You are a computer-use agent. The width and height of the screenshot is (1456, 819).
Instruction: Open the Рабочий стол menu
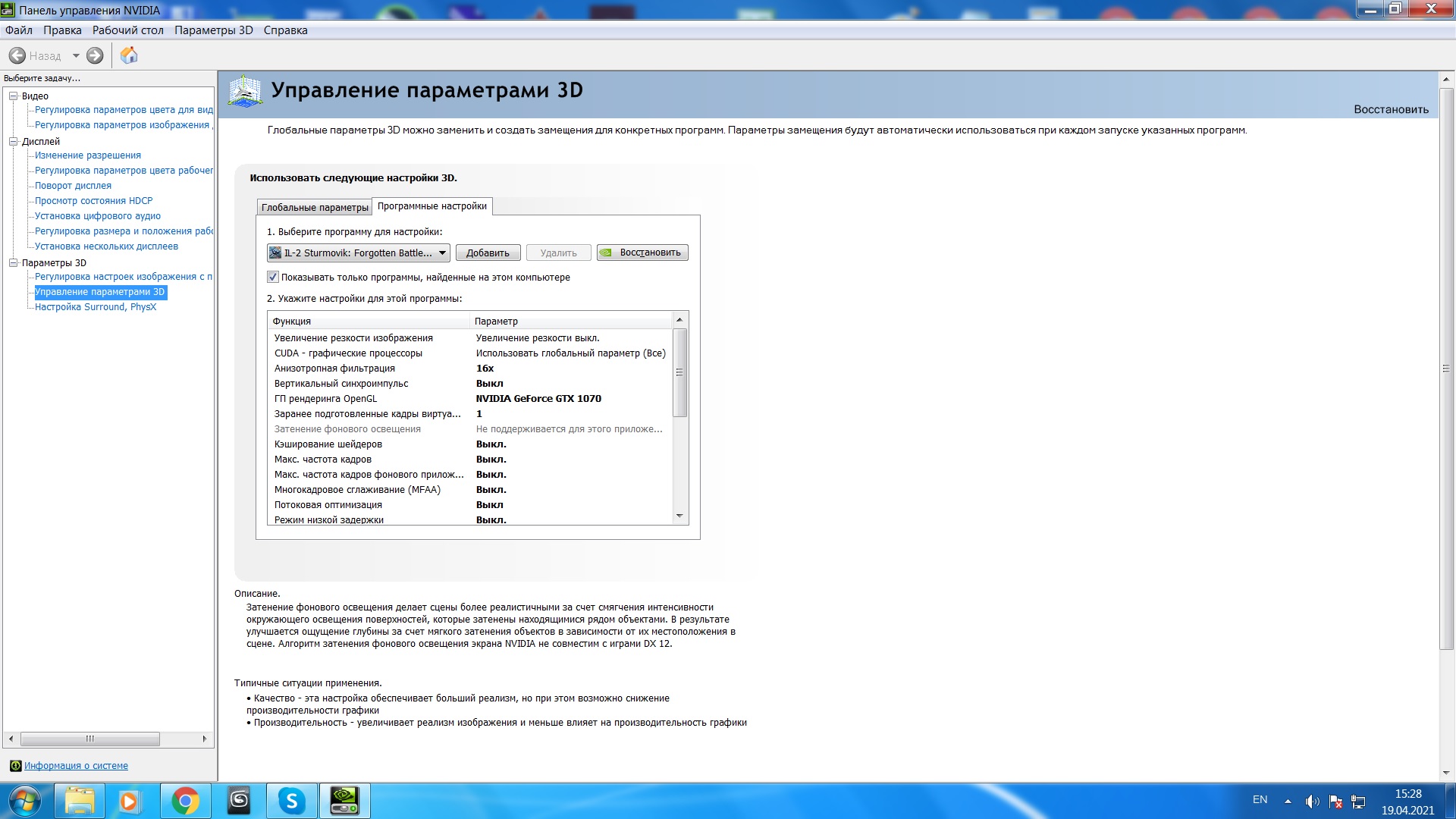coord(128,30)
